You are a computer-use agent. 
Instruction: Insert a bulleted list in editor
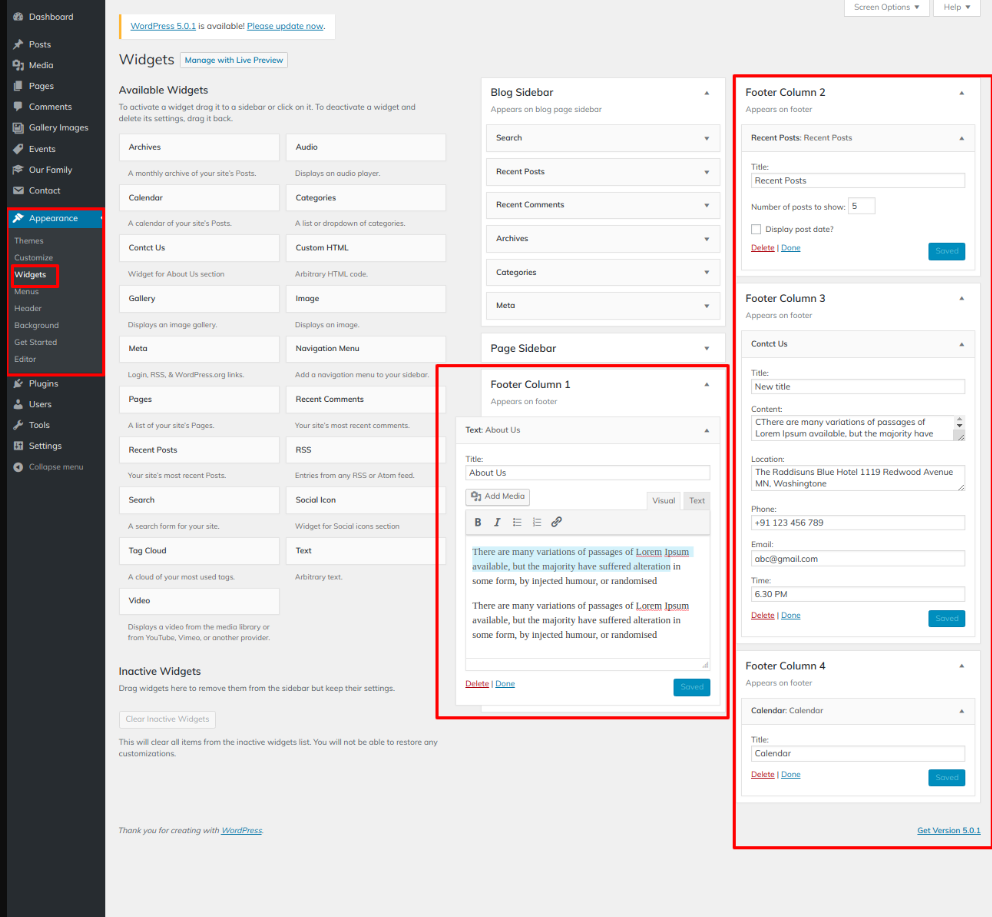[x=517, y=522]
